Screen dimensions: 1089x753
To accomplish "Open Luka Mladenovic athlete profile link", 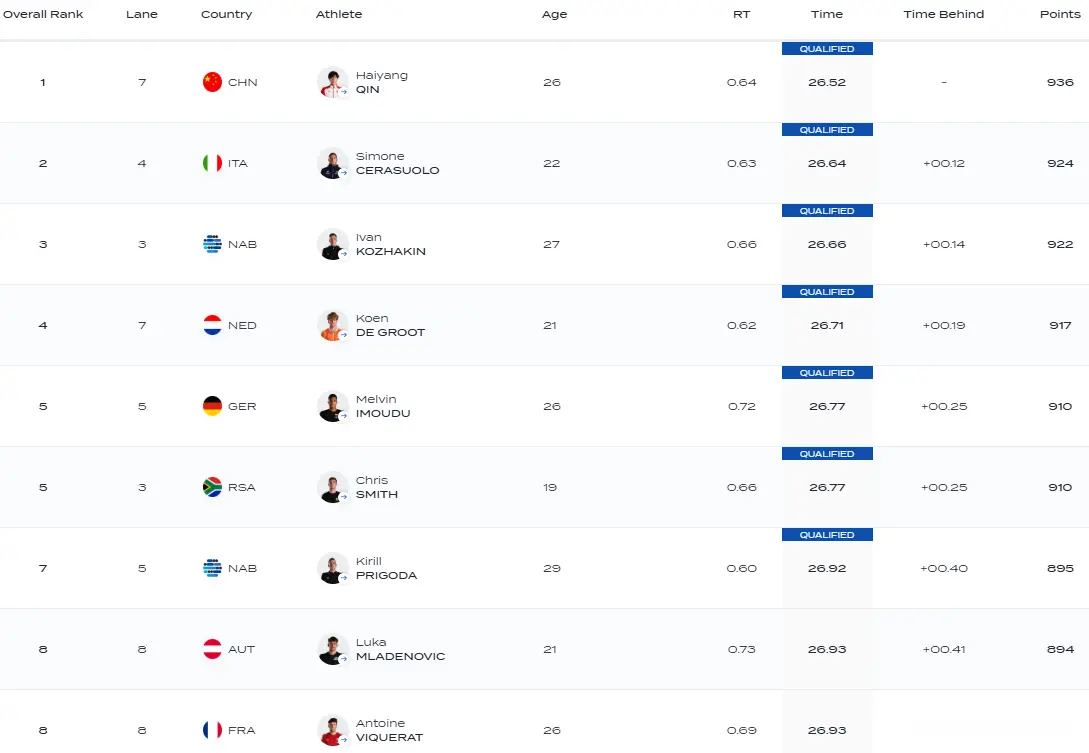I will coord(400,649).
